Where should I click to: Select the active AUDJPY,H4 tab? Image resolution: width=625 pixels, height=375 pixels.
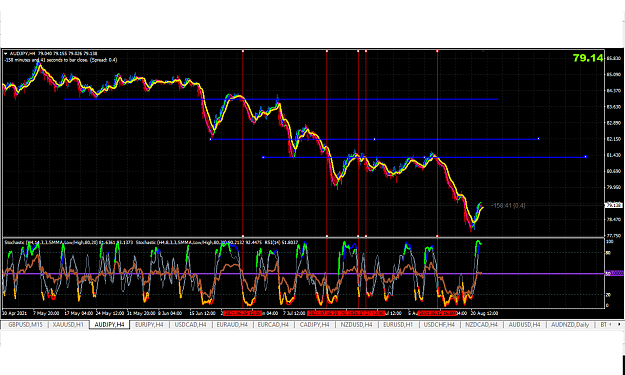click(110, 325)
